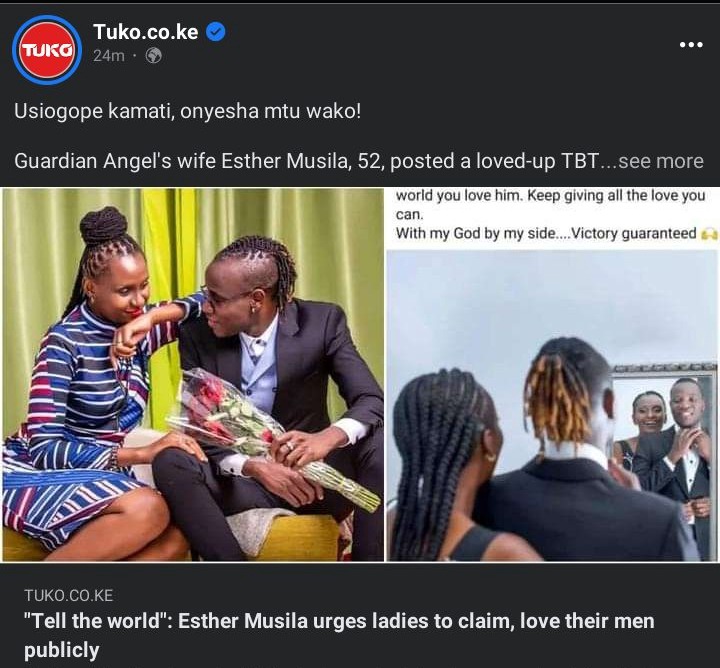Click the blue verified badge checkmark
720x668 pixels.
(215, 32)
